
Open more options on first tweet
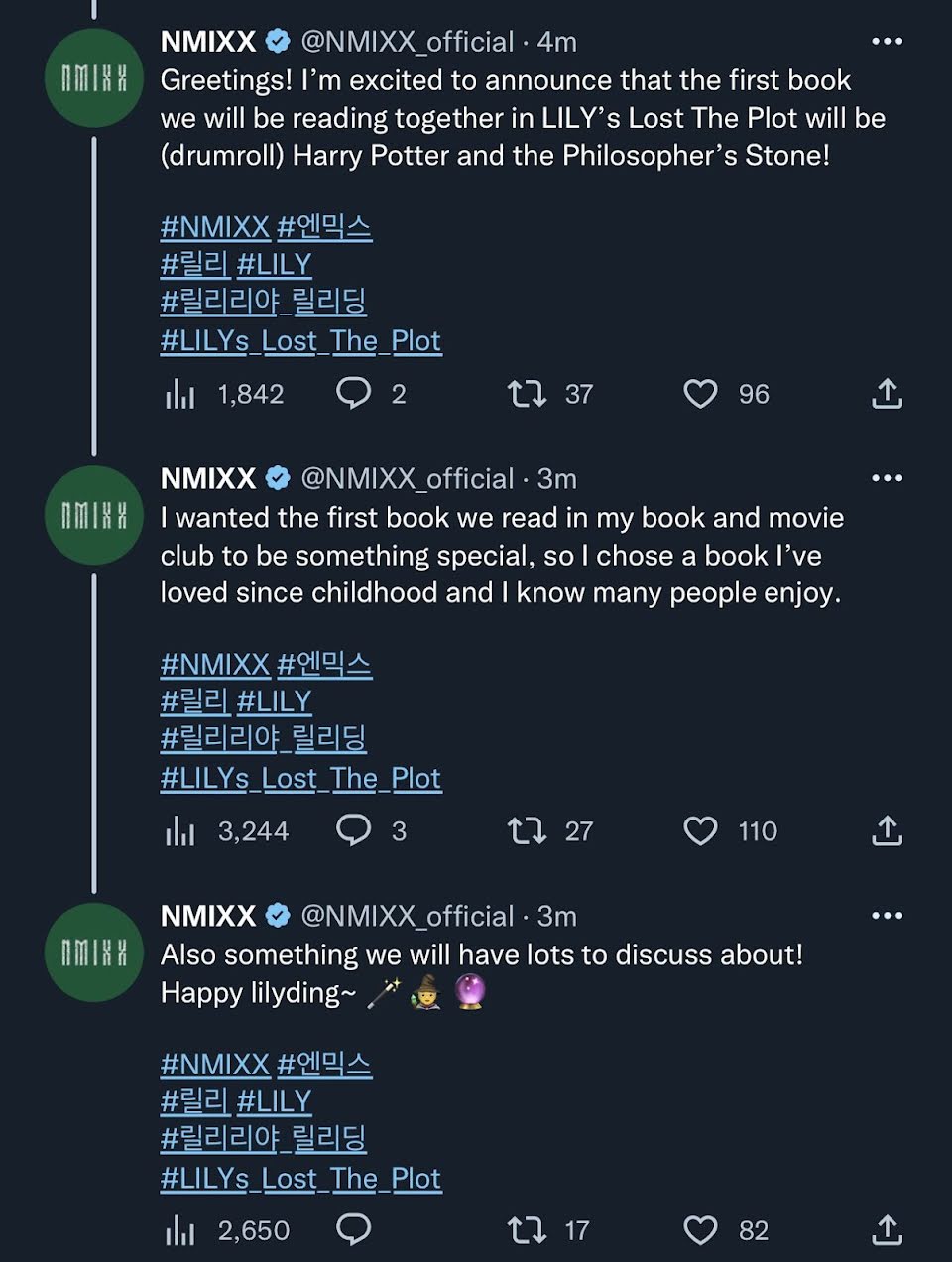click(887, 42)
